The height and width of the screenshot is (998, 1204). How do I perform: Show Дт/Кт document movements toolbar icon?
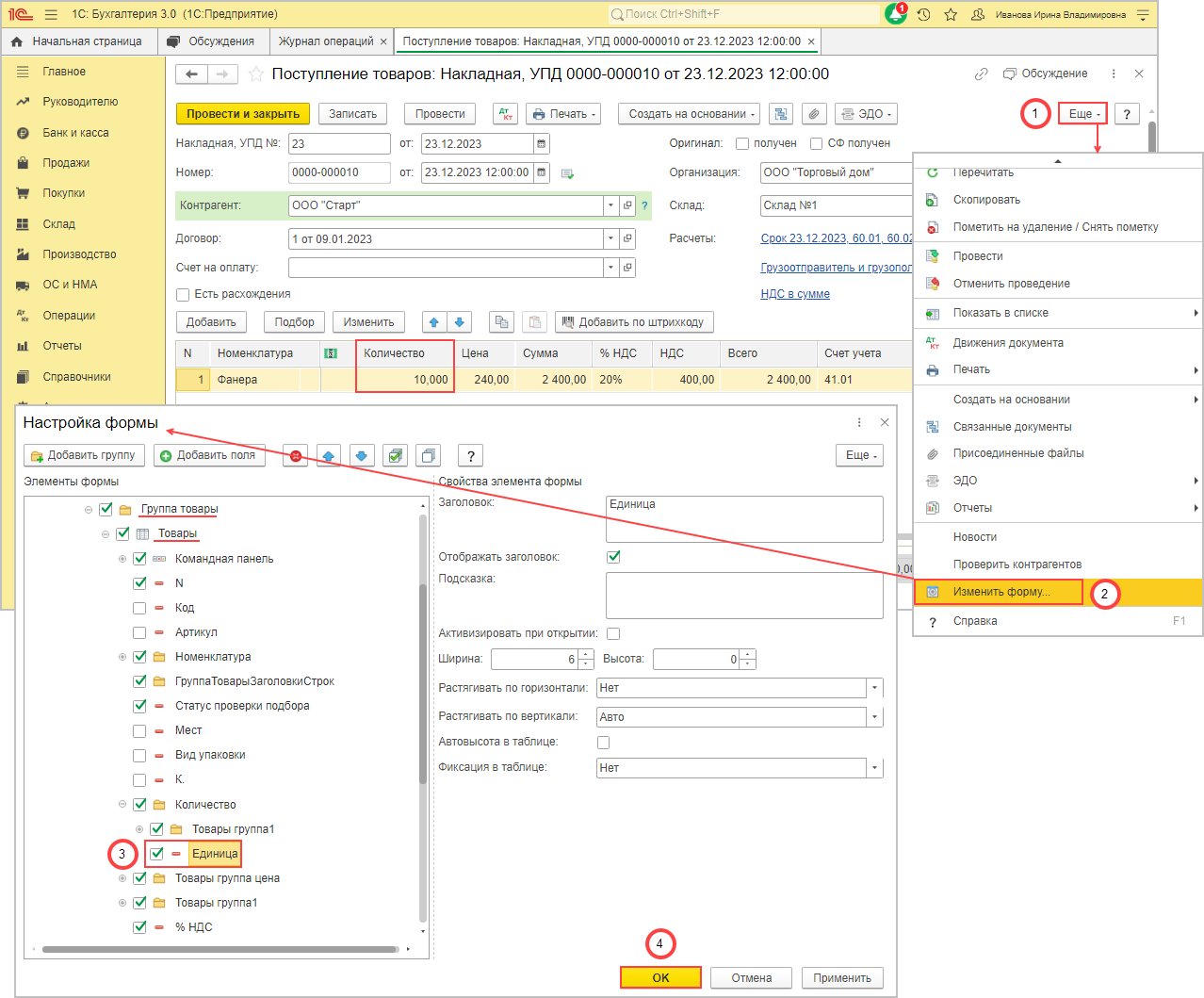click(506, 114)
